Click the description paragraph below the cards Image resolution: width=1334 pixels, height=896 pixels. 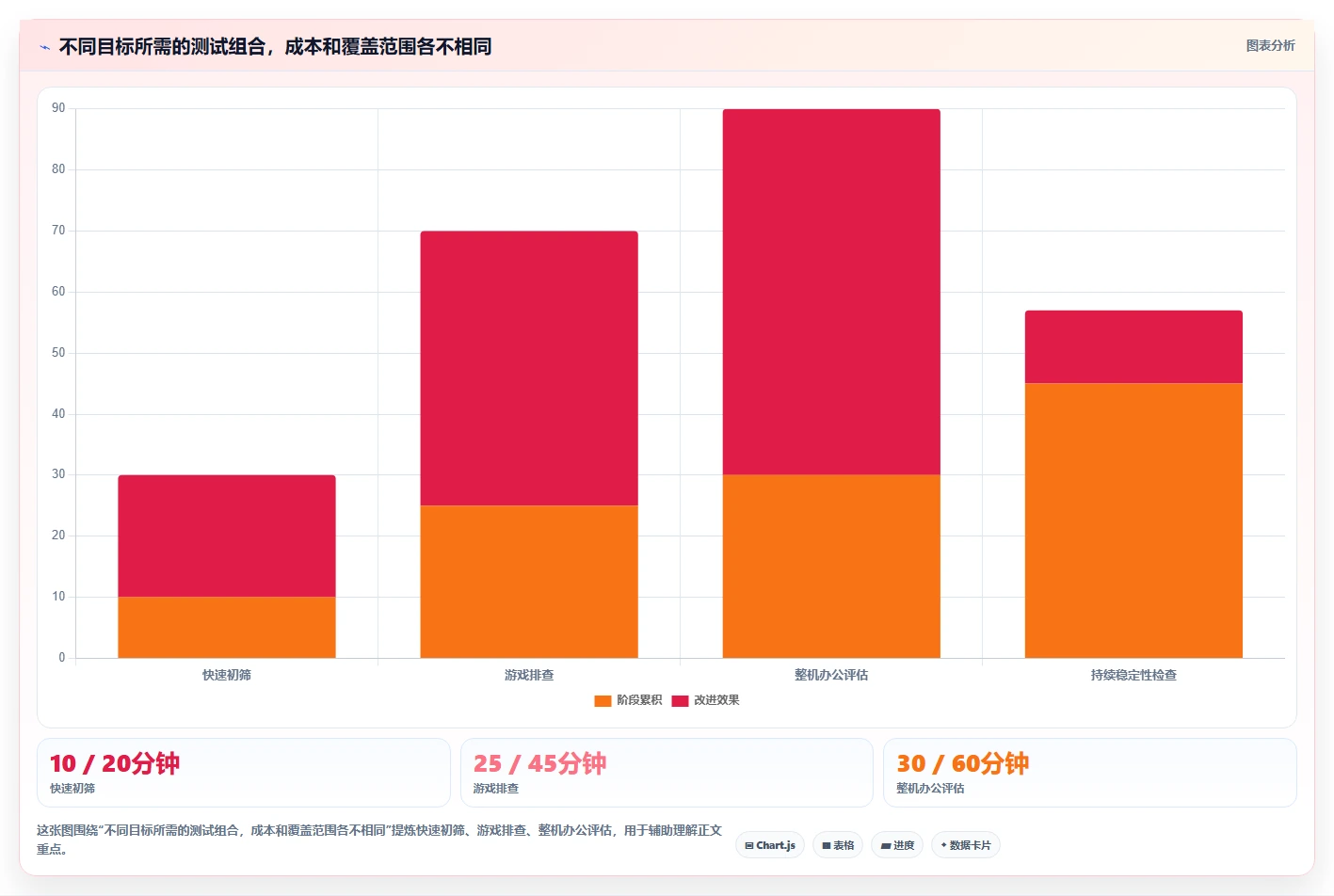coord(379,840)
